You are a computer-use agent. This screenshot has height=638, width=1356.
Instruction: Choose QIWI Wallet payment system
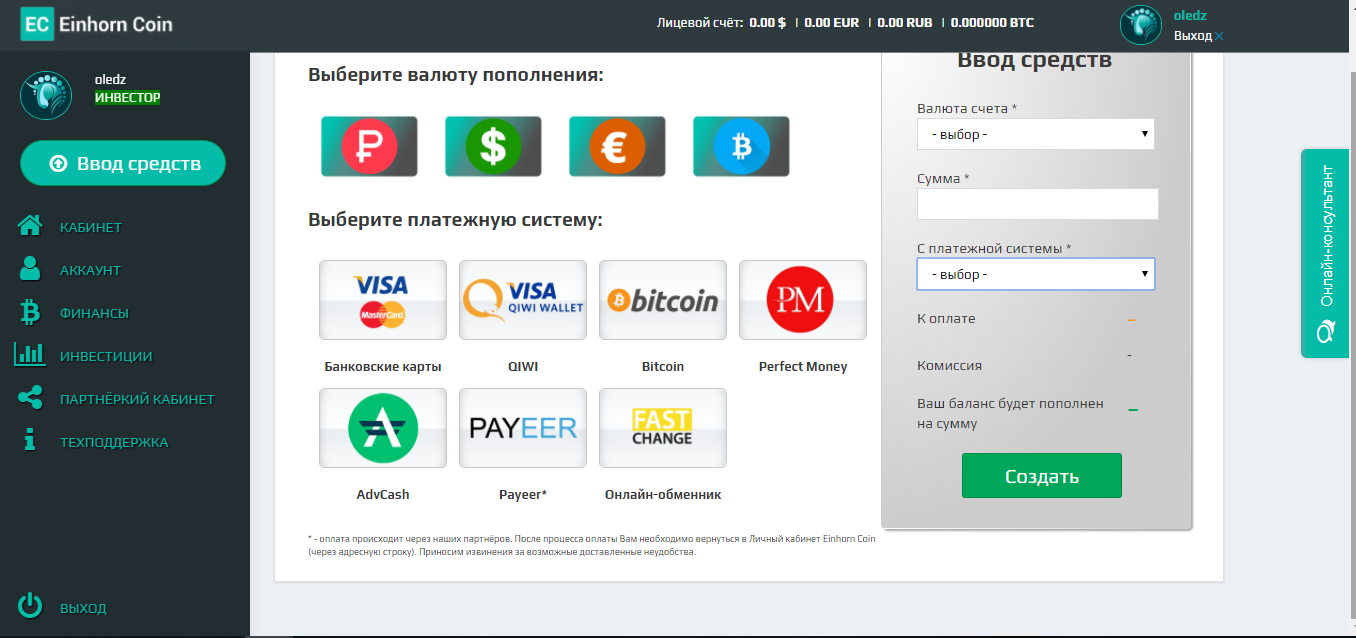(523, 300)
